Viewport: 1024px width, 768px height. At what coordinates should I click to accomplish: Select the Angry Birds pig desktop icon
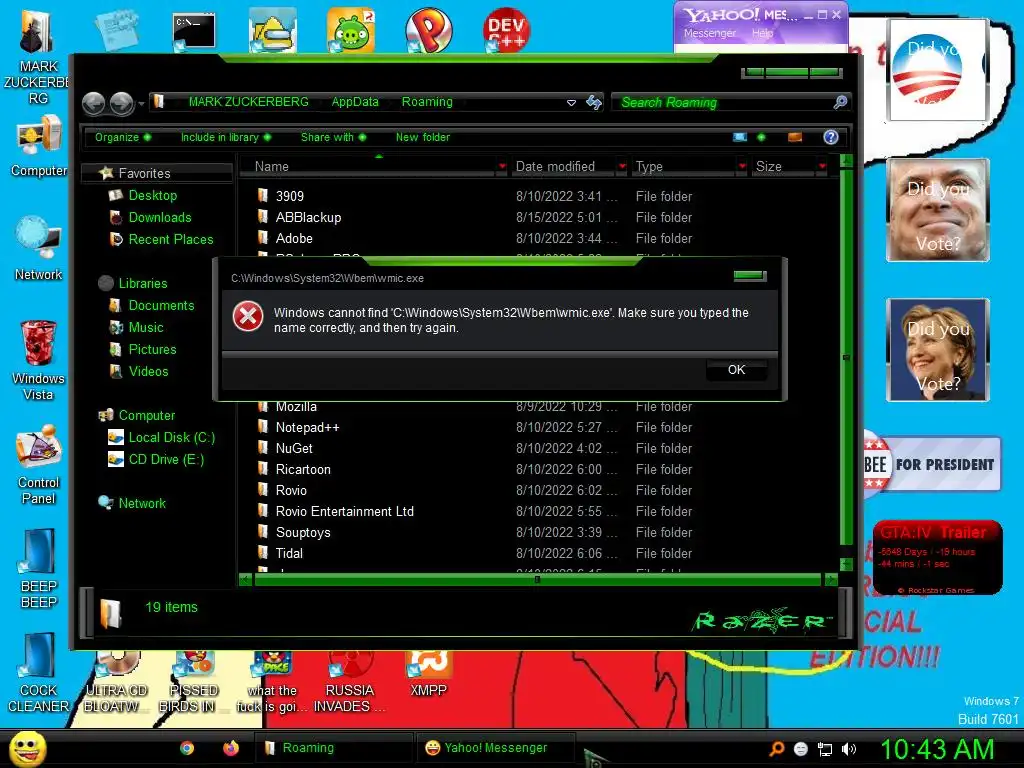pyautogui.click(x=351, y=31)
